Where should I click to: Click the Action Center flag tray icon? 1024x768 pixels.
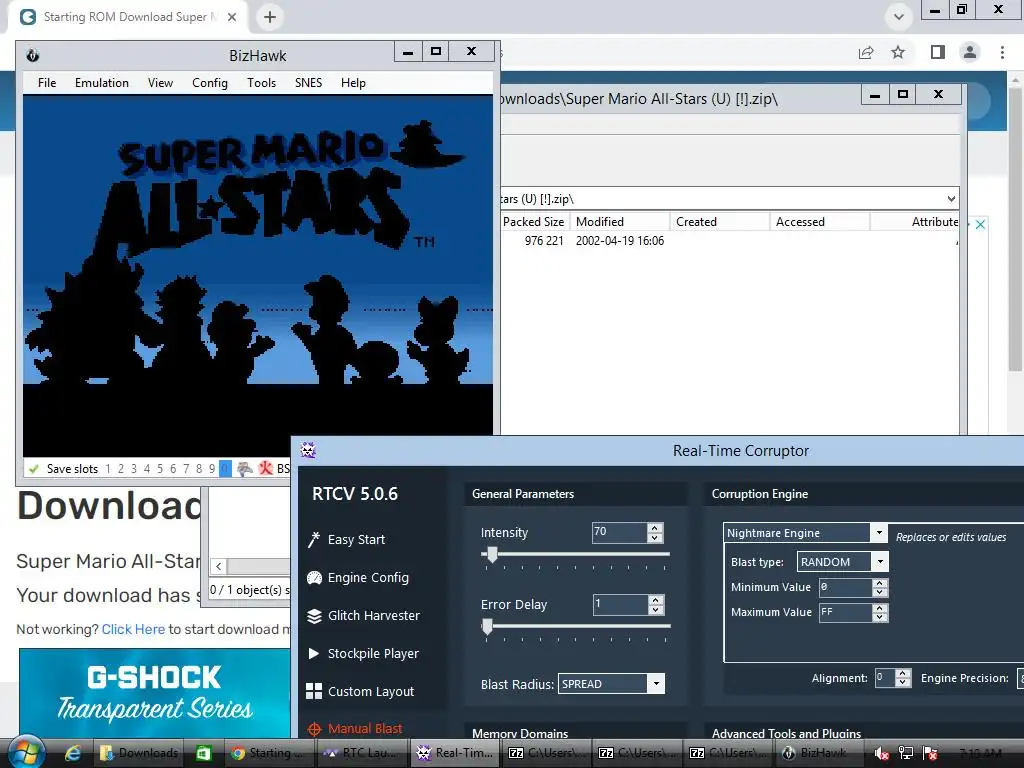[x=930, y=753]
